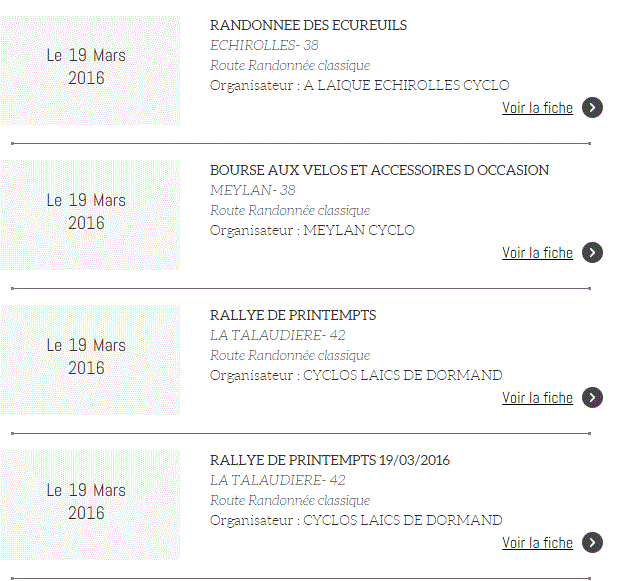This screenshot has width=623, height=581.
Task: Open Voir la fiche for Echirolles event
Action: click(537, 108)
